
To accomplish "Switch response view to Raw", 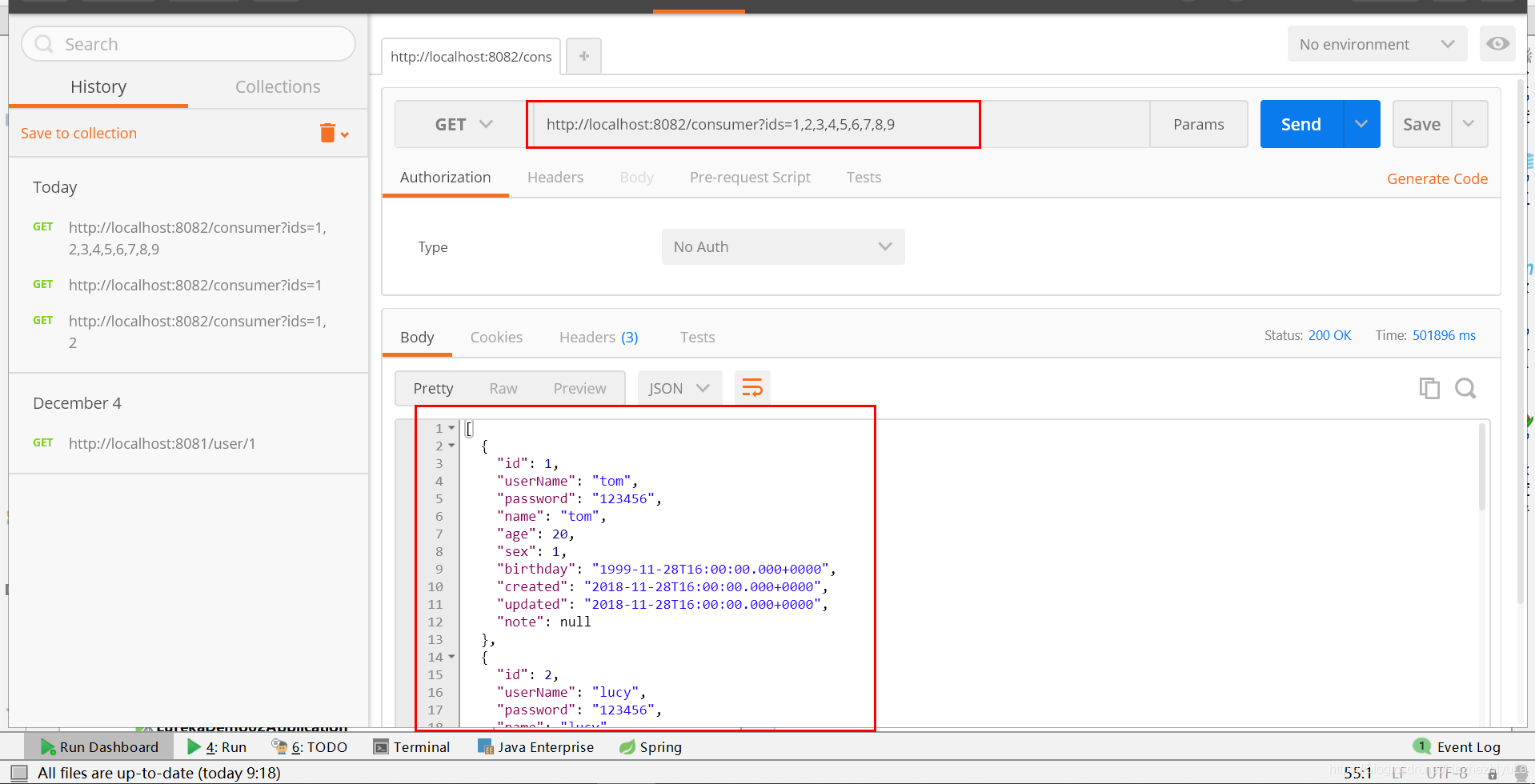I will click(x=503, y=388).
